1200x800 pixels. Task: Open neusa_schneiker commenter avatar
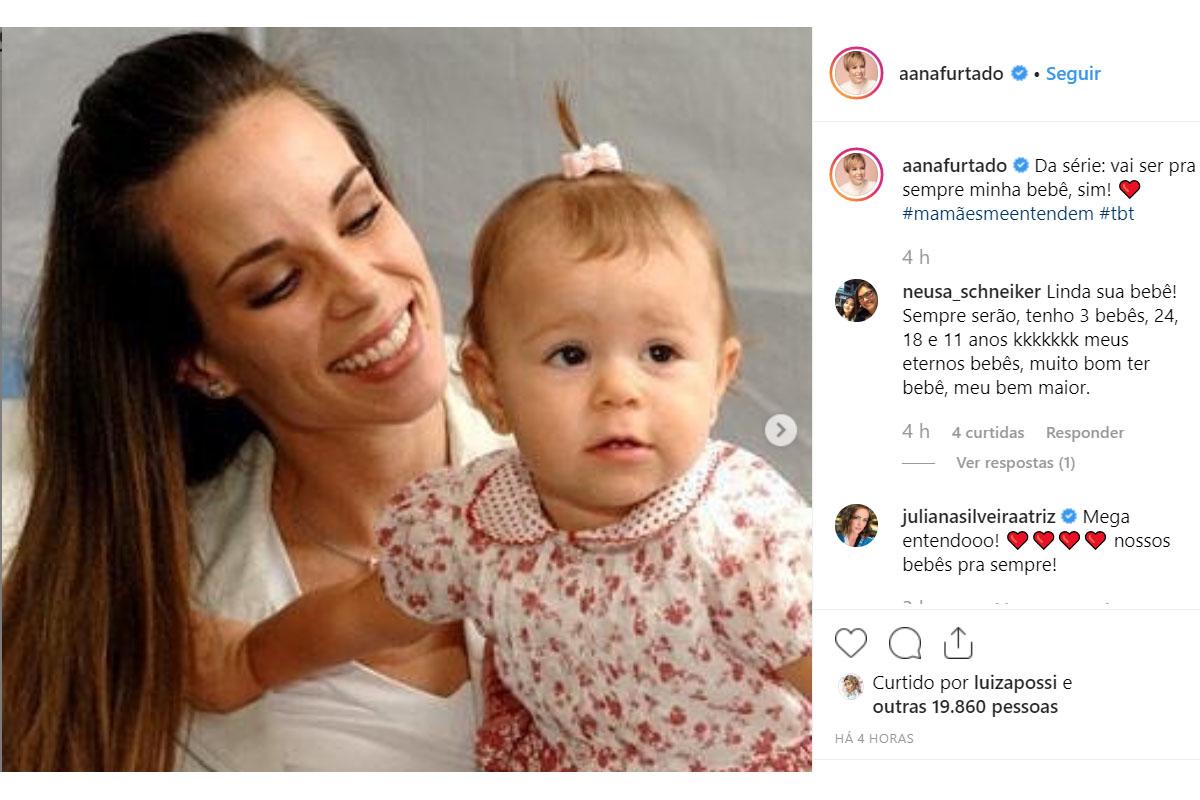856,300
